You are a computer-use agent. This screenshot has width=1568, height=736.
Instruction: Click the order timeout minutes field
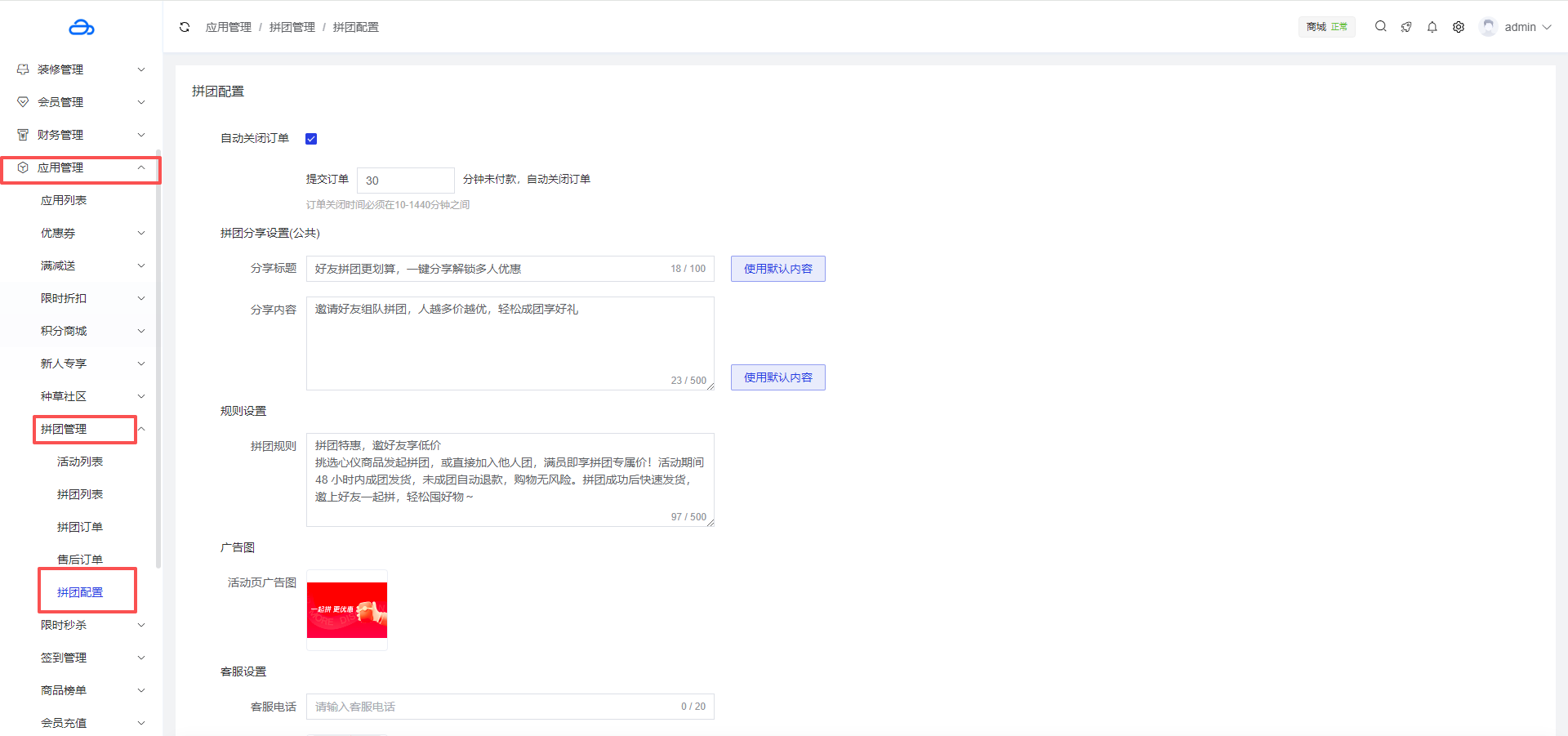click(405, 181)
